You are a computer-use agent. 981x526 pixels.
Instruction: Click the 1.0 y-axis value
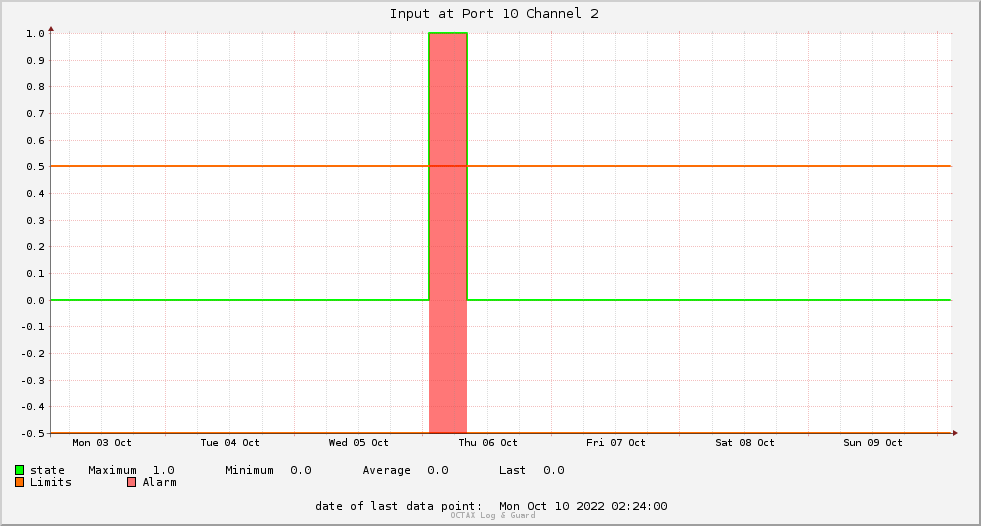pos(35,34)
